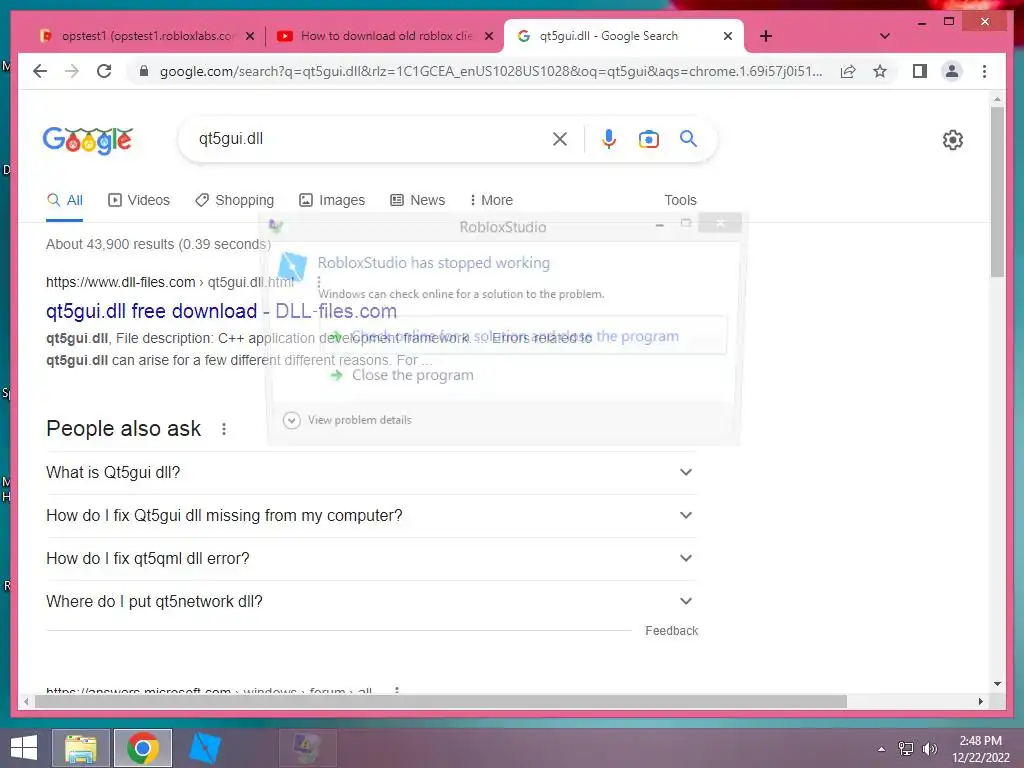Viewport: 1024px width, 768px height.
Task: Click the vertical scrollbar thumb
Action: point(997,192)
